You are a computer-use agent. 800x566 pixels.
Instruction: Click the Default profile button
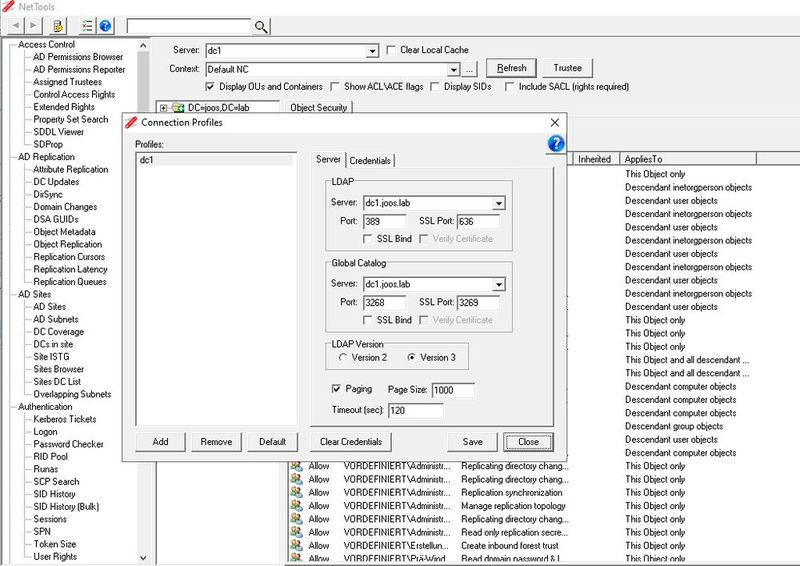(x=272, y=442)
